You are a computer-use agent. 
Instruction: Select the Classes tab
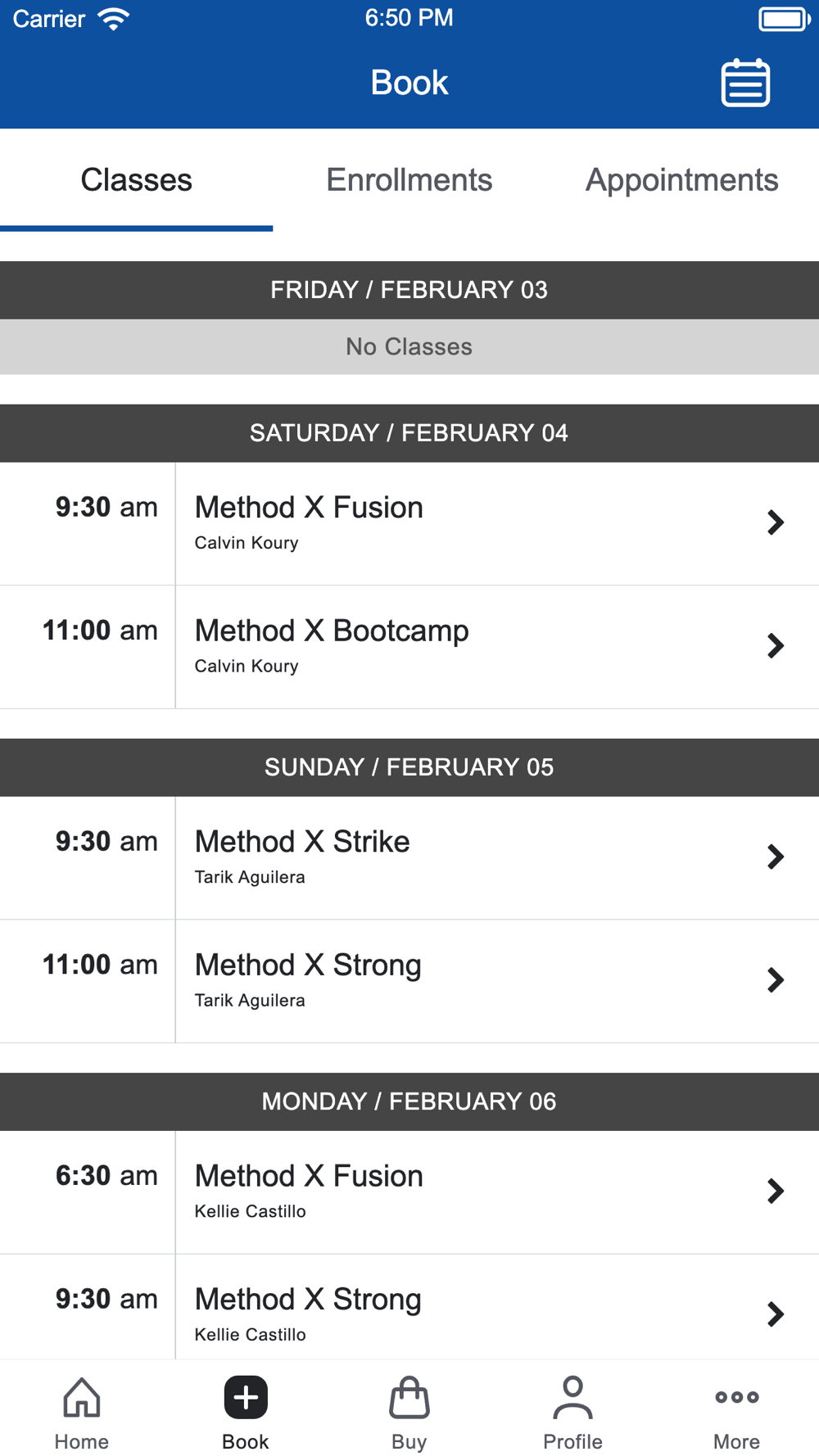click(x=136, y=180)
